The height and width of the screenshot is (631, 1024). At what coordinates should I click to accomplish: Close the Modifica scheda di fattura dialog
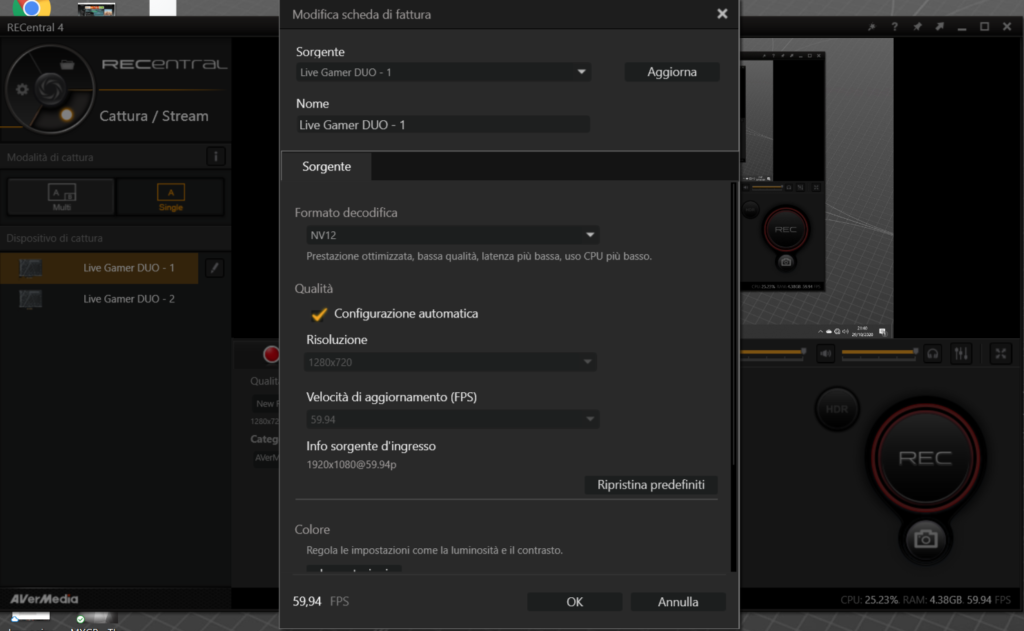[722, 14]
